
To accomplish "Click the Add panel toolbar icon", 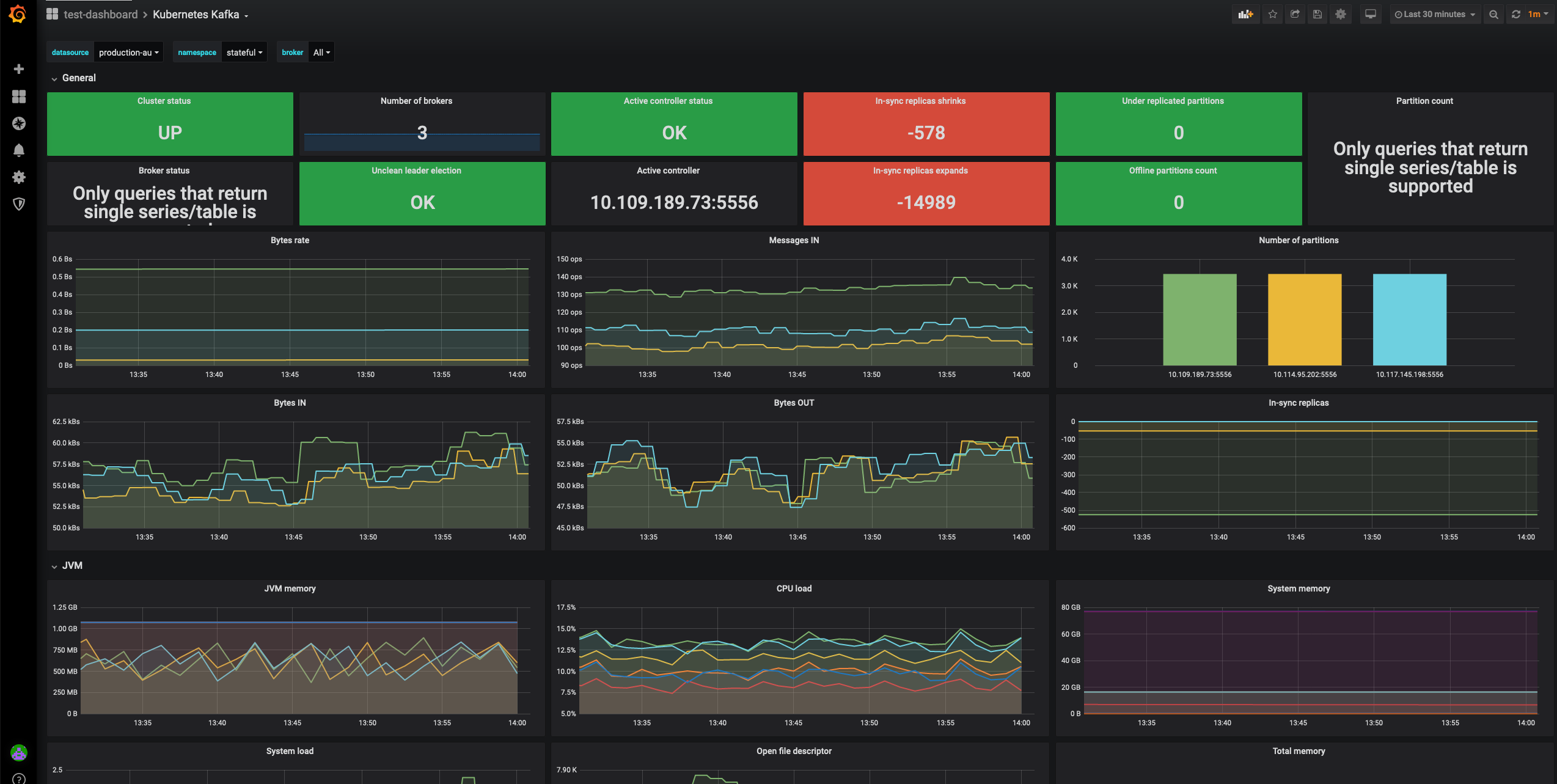I will click(1245, 14).
